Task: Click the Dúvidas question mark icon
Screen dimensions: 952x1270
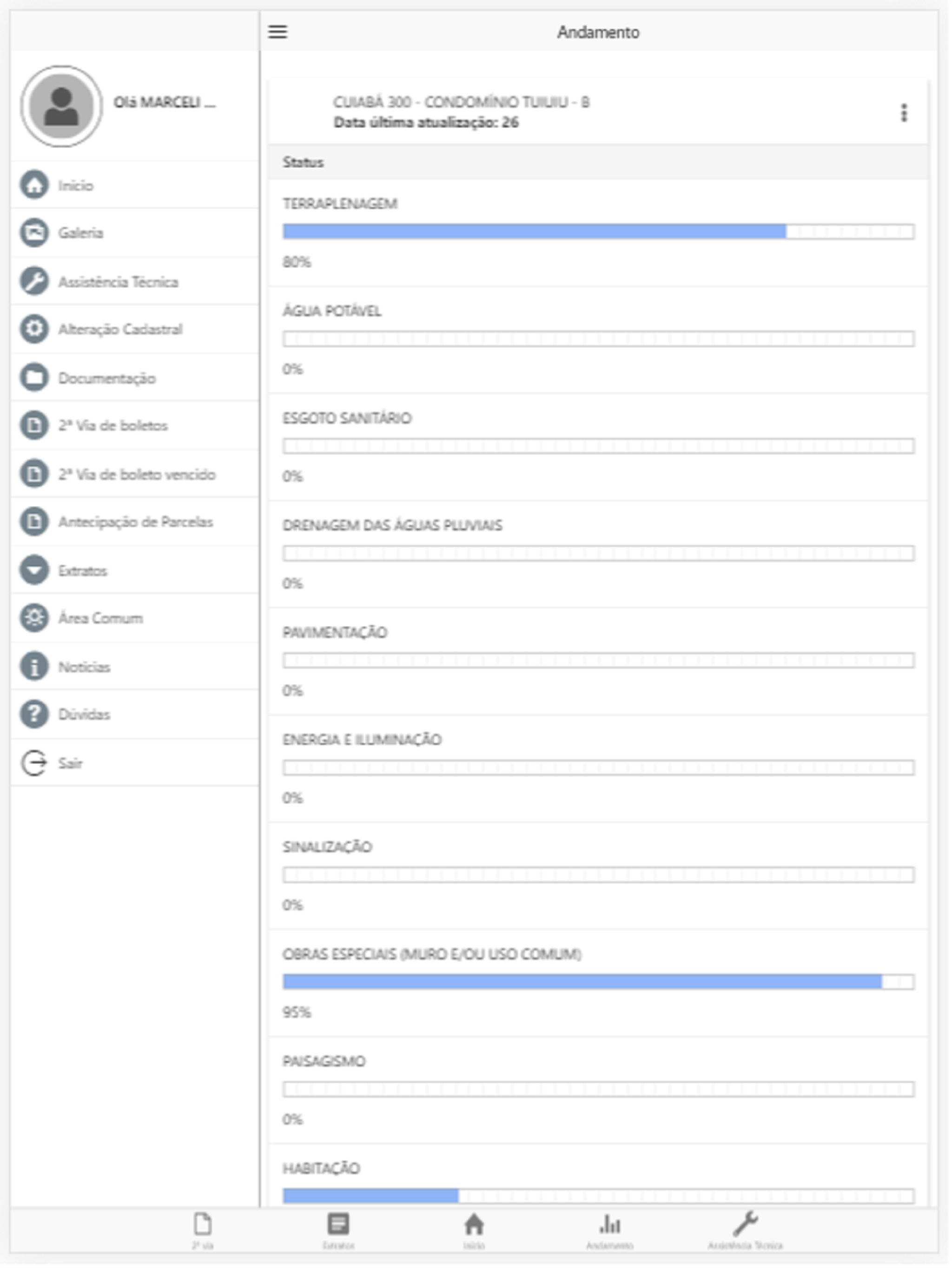Action: pos(34,714)
